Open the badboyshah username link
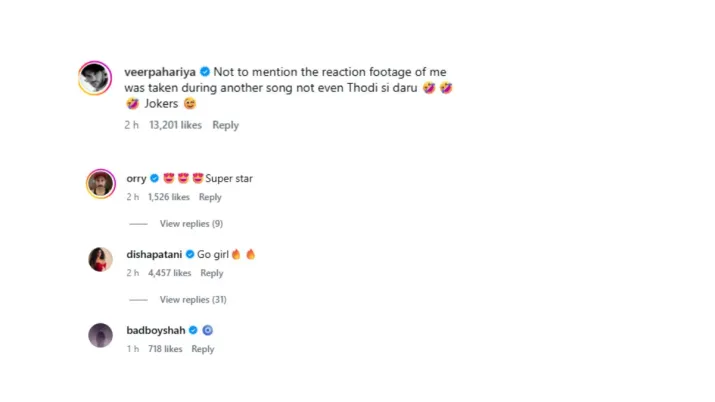 click(155, 330)
